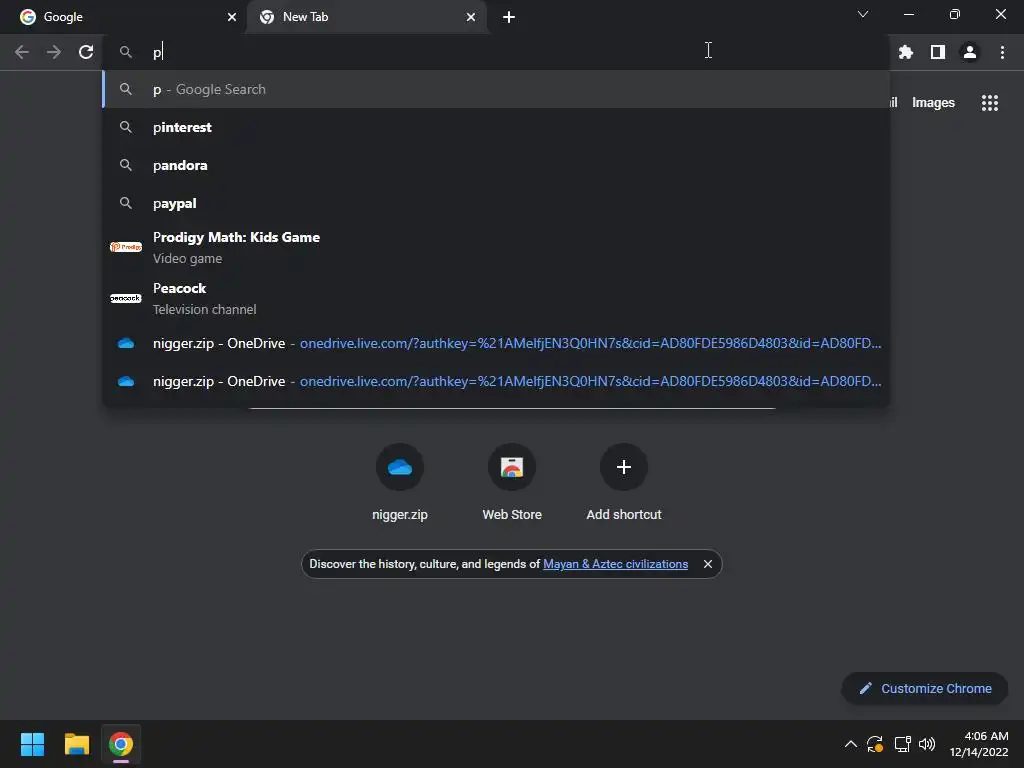Choose the 'p - Google Search' suggestion
Viewport: 1024px width, 768px height.
pyautogui.click(x=496, y=89)
